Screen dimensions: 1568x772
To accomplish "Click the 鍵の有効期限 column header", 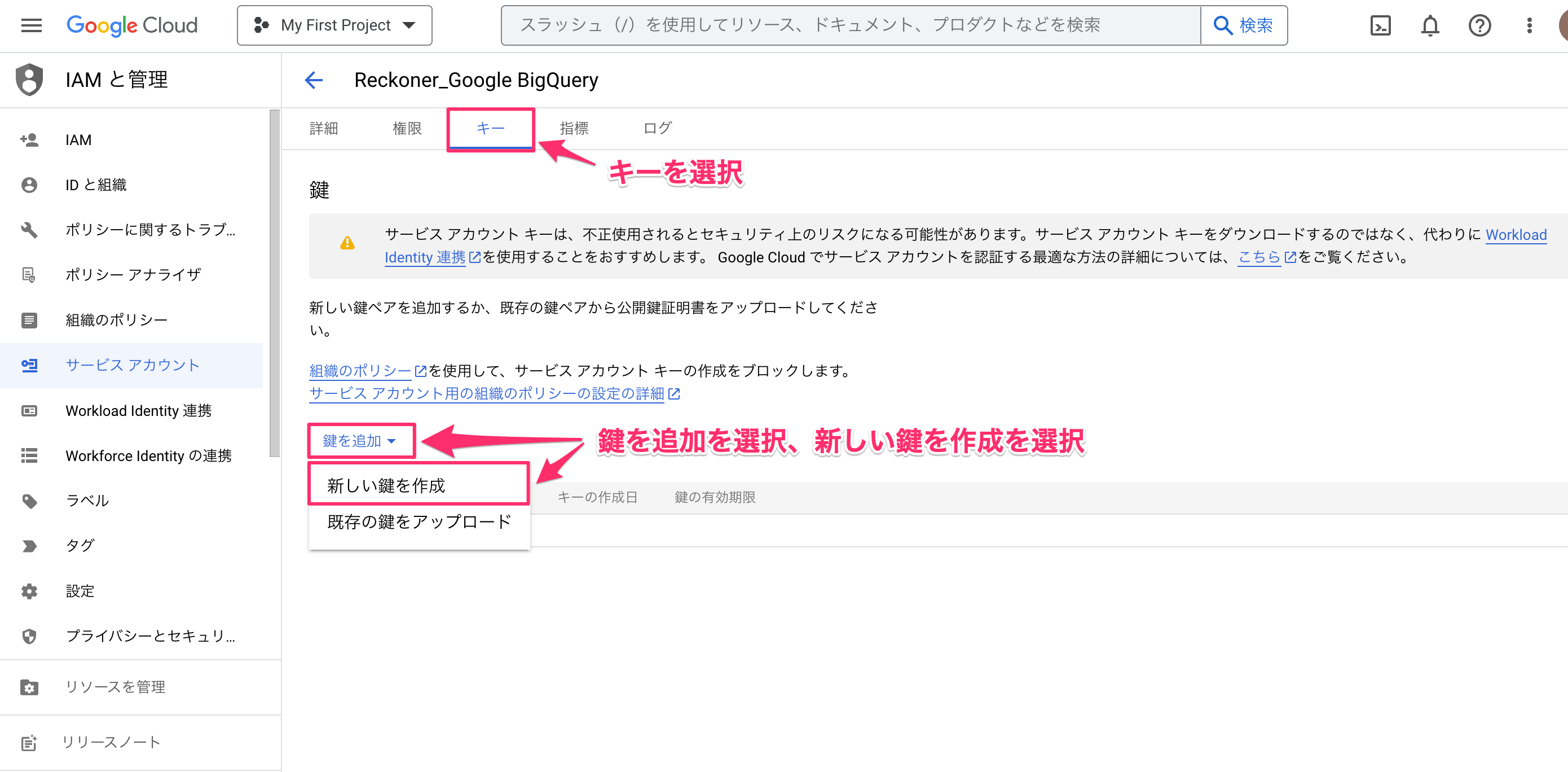I will (715, 497).
